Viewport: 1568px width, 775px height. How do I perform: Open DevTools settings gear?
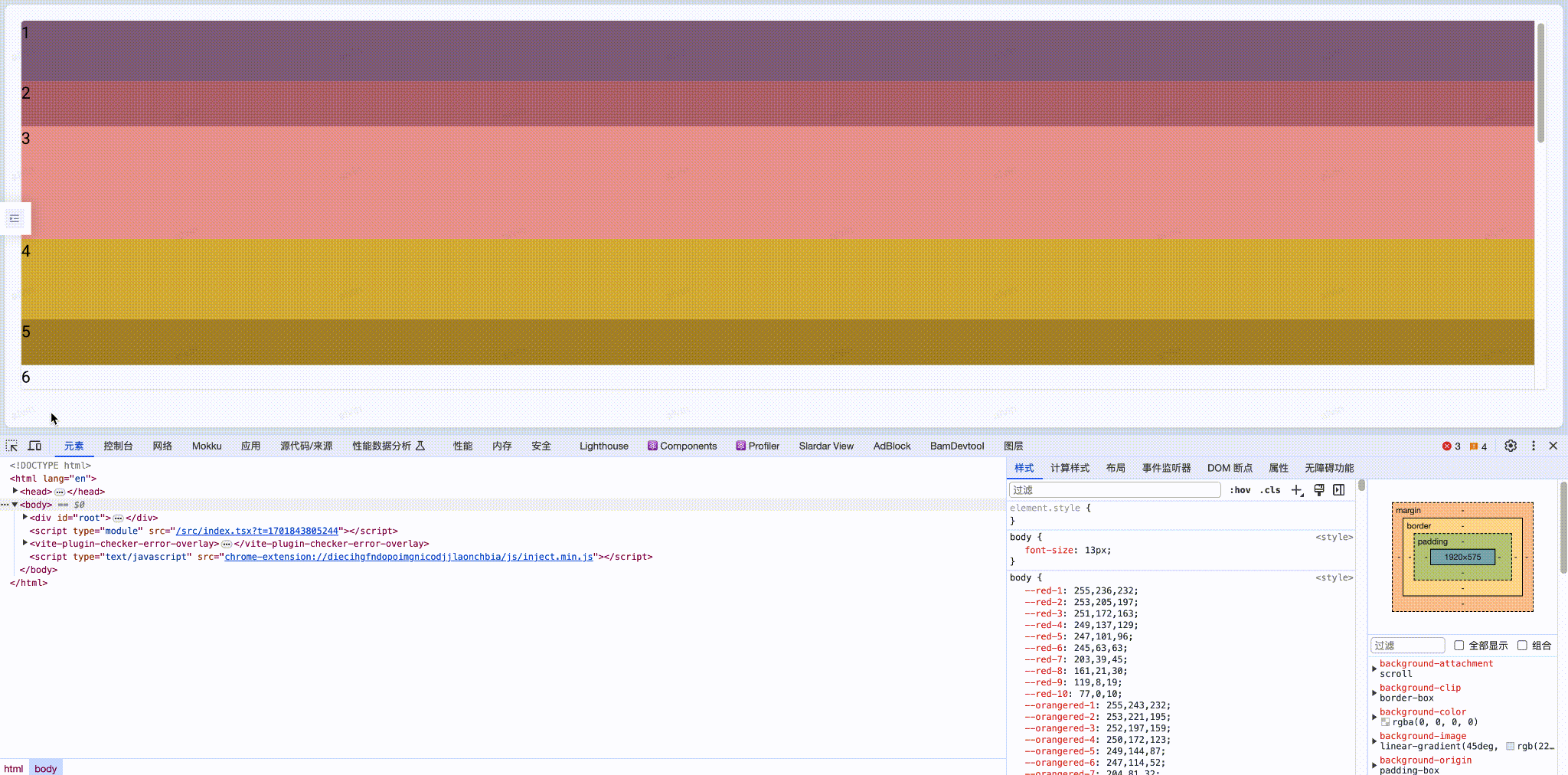pyautogui.click(x=1511, y=446)
